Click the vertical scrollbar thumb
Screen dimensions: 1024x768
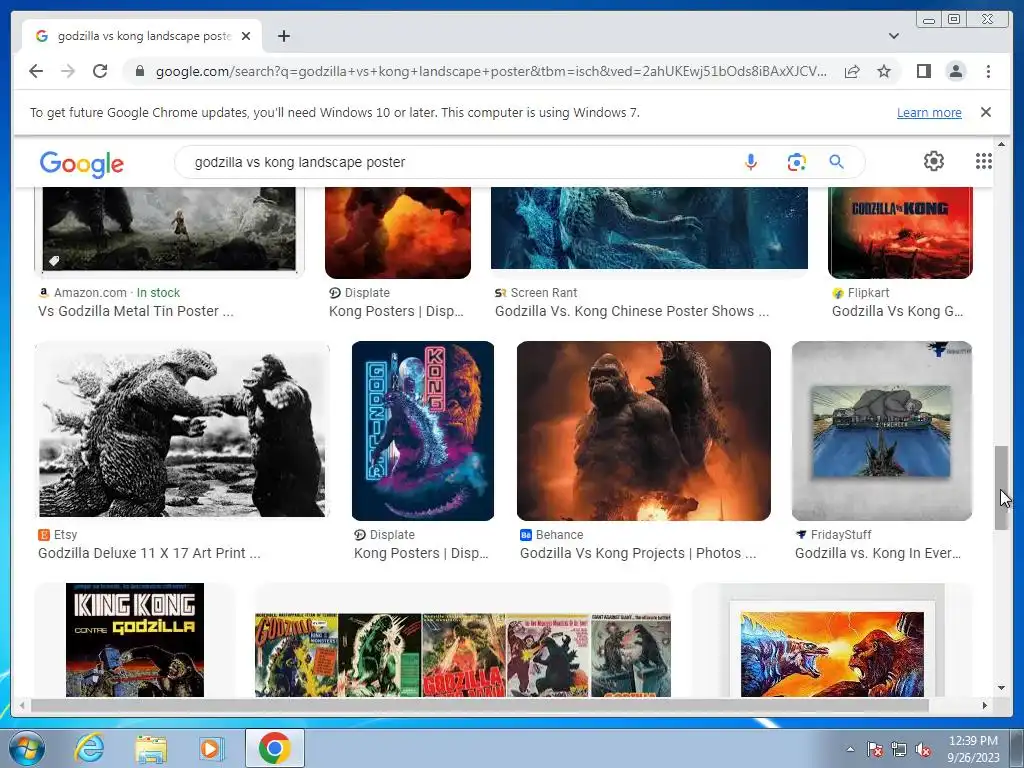pyautogui.click(x=1001, y=488)
